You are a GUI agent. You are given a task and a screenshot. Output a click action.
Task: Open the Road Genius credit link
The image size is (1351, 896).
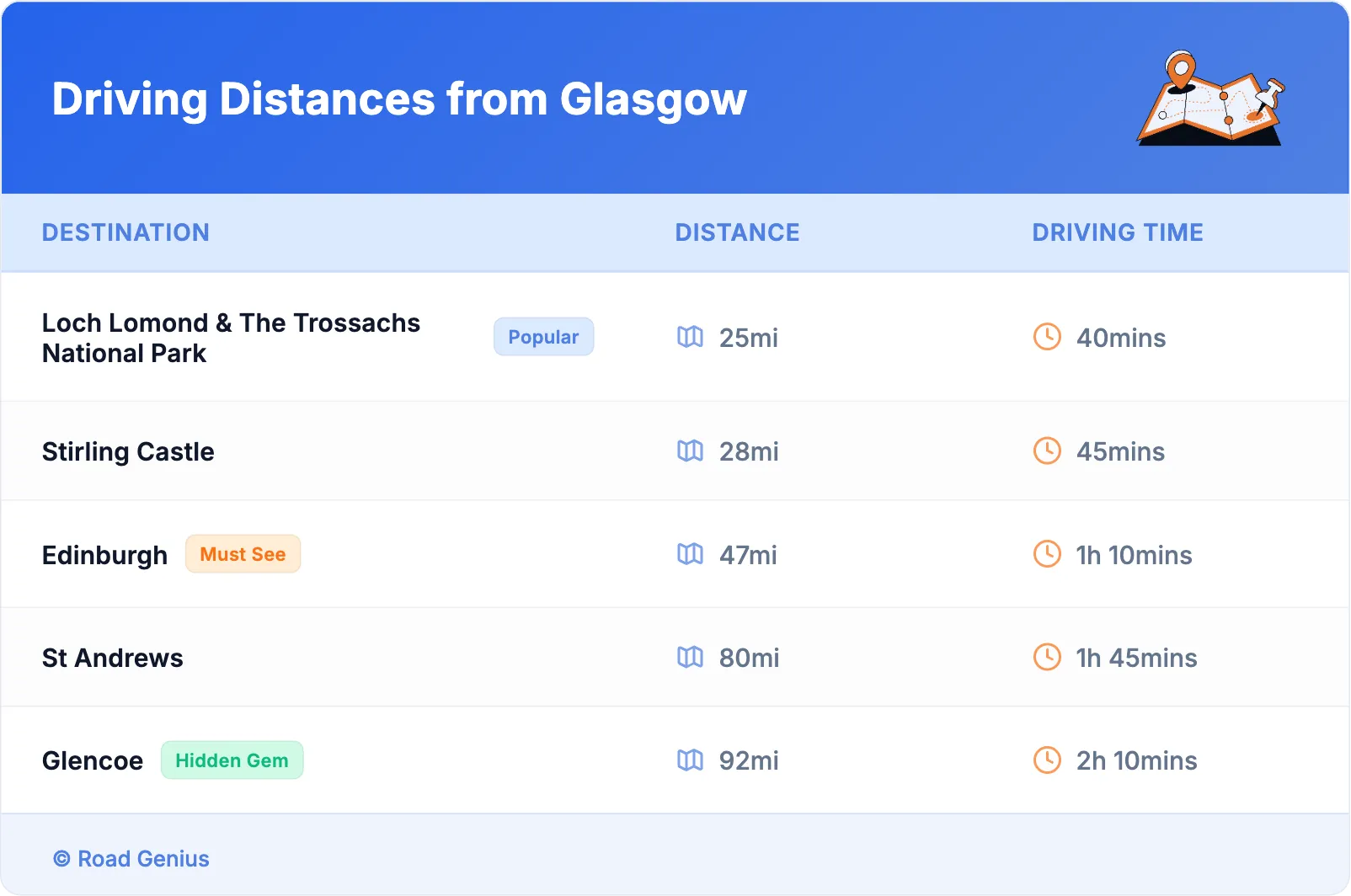(131, 859)
